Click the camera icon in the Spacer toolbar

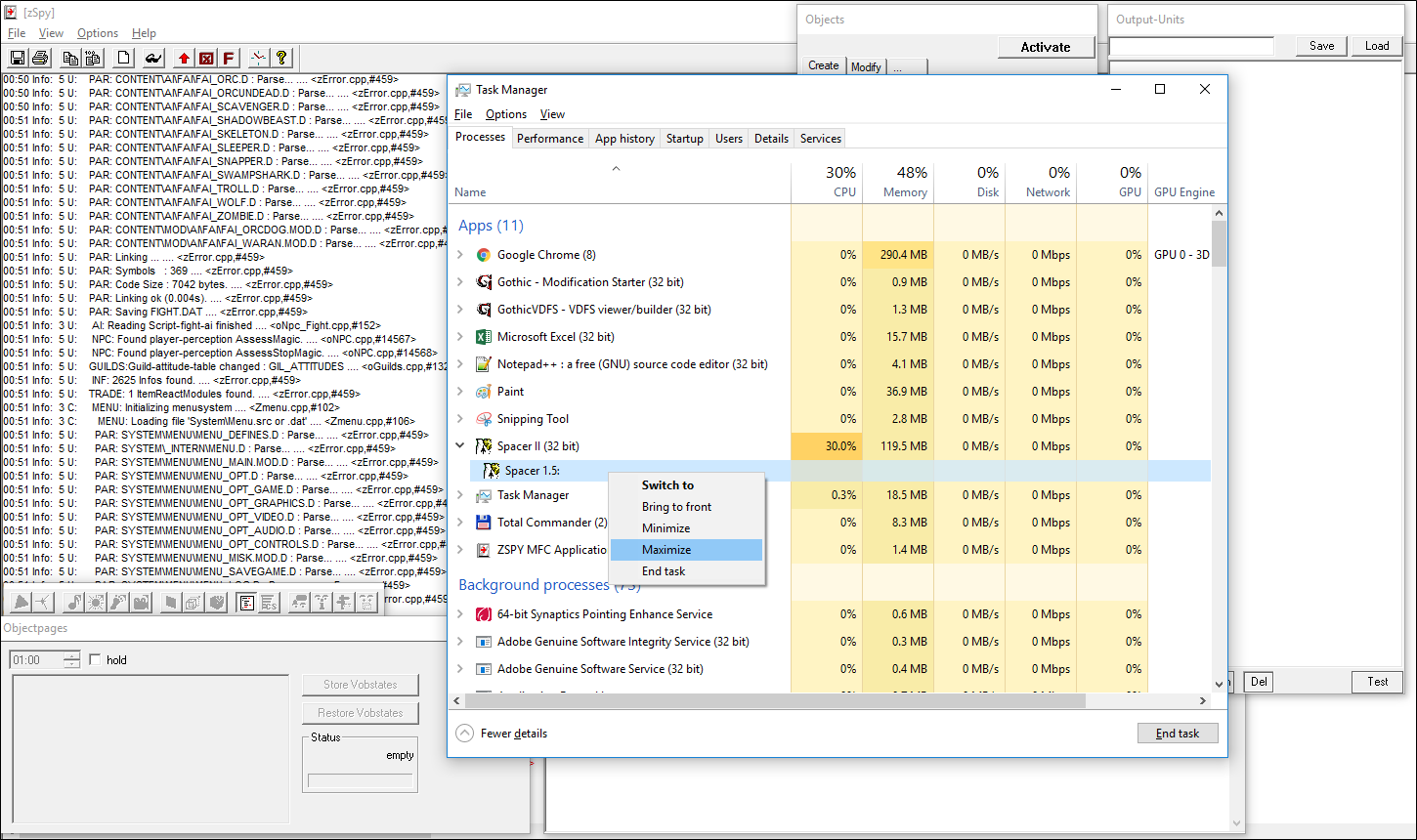142,603
